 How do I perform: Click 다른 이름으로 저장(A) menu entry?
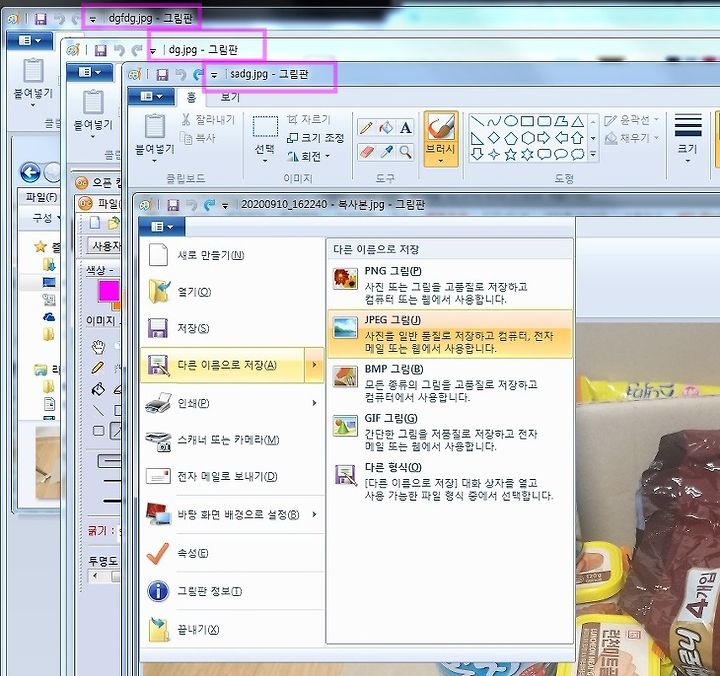coord(222,365)
